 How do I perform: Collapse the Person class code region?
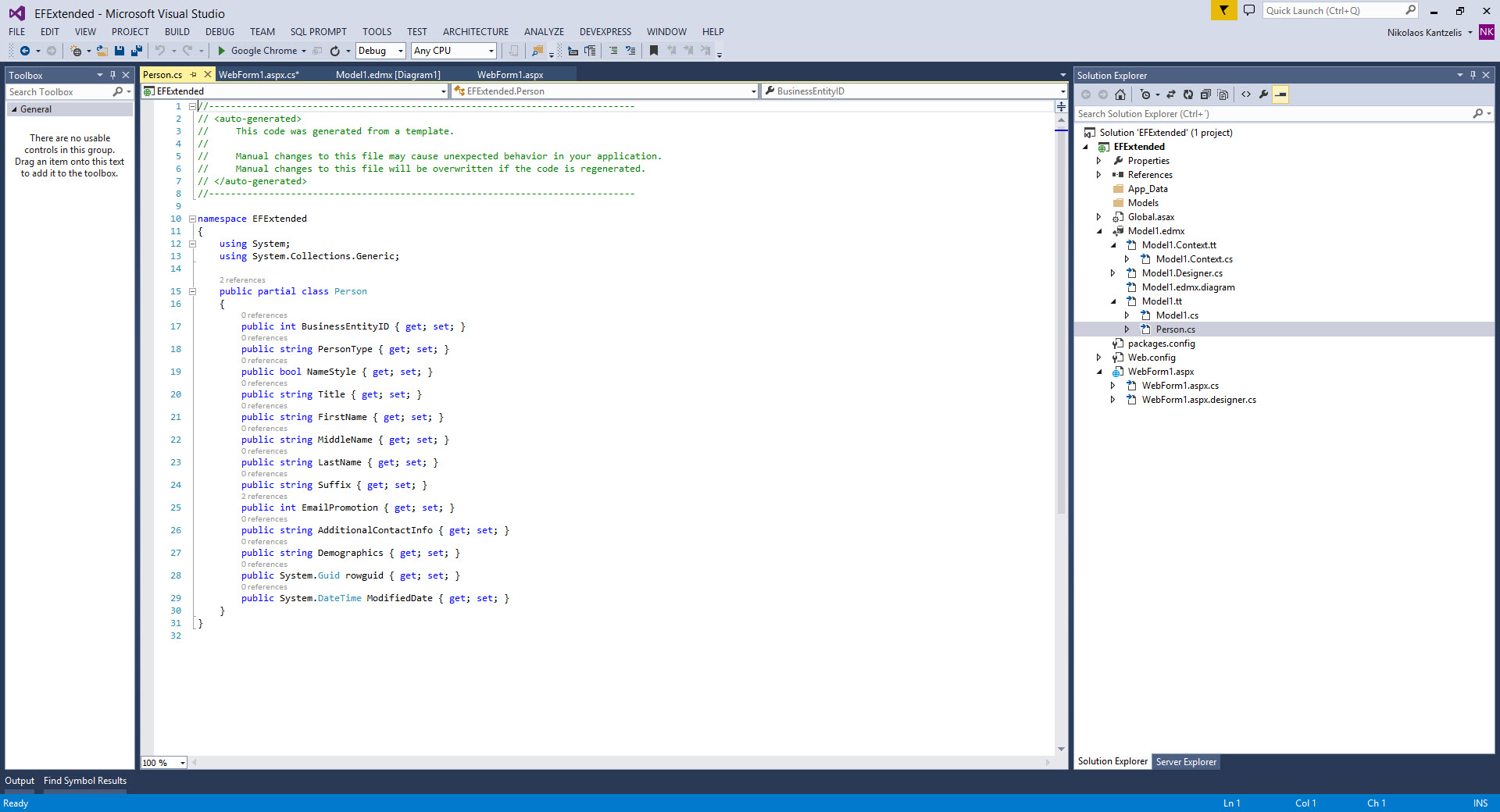click(192, 291)
